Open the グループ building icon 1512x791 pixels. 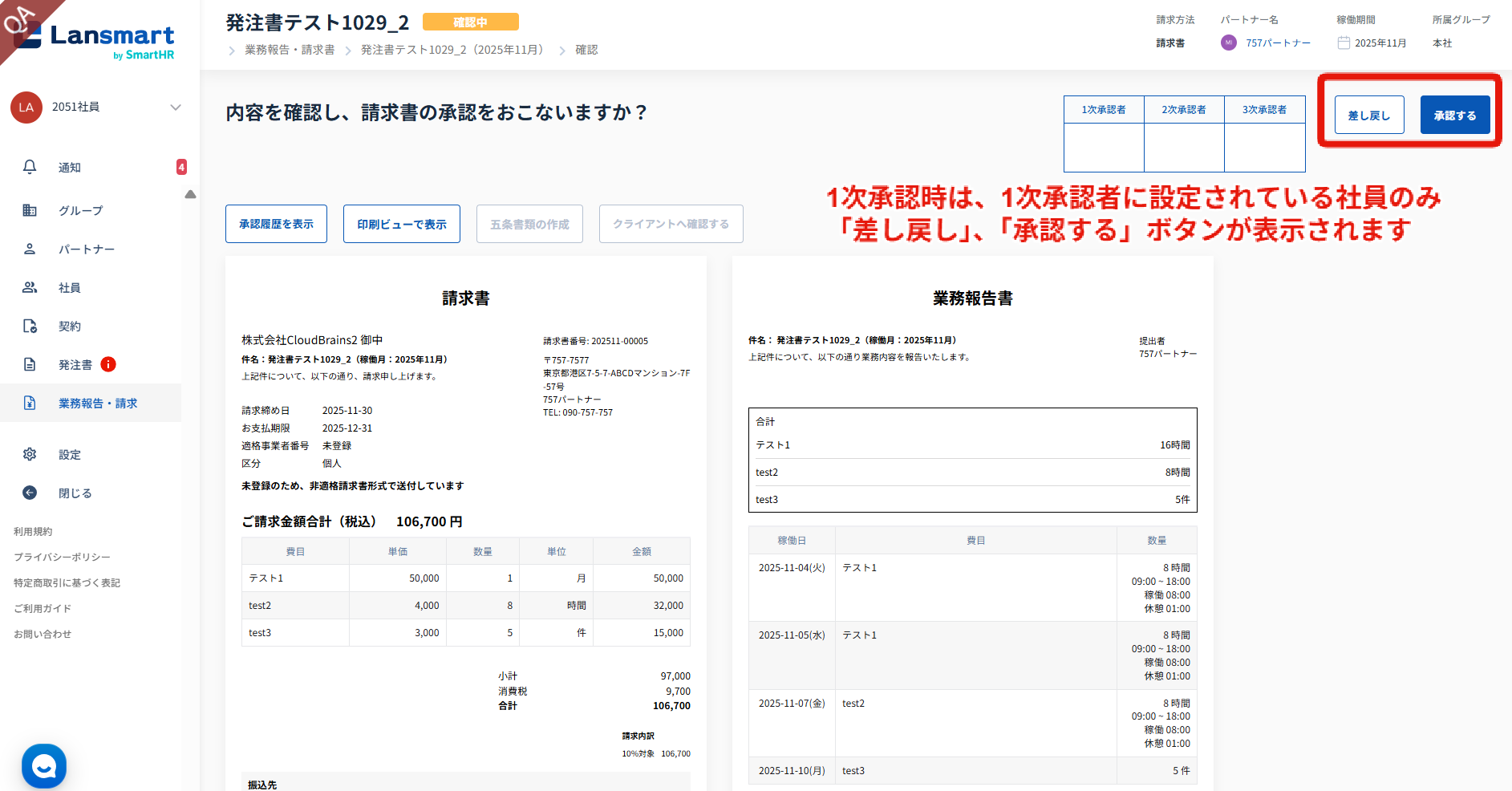[30, 210]
